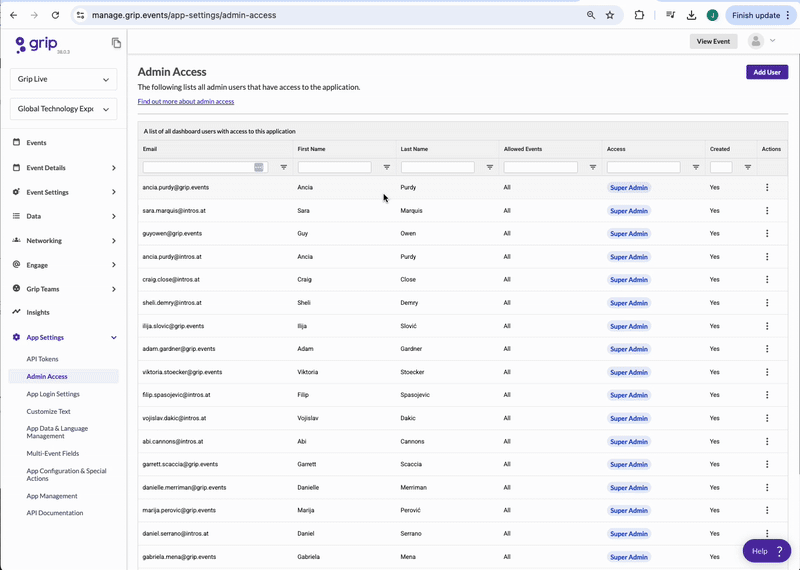Open actions menu for sheli.demry@intros.at row
This screenshot has height=570, width=800.
click(767, 303)
